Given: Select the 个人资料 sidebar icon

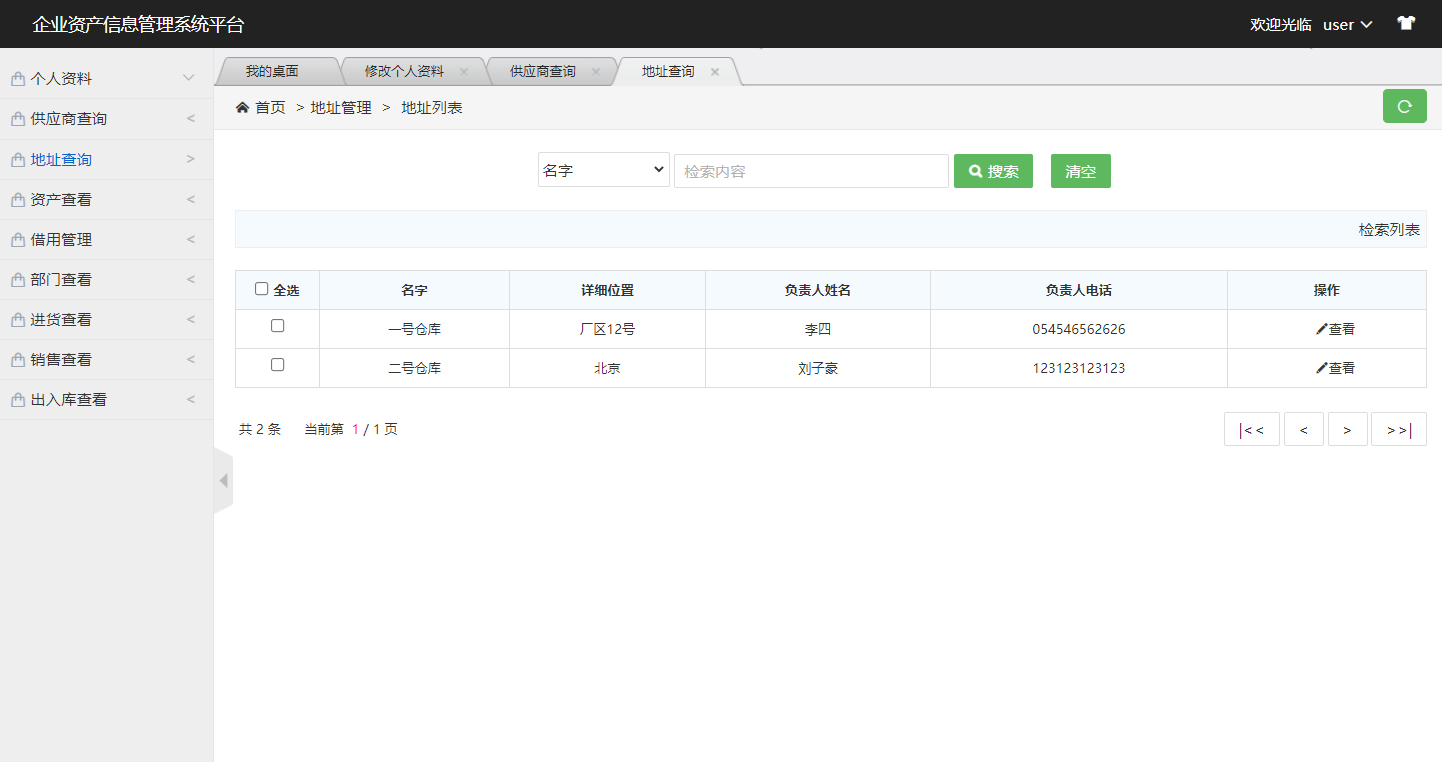Looking at the screenshot, I should tap(17, 77).
